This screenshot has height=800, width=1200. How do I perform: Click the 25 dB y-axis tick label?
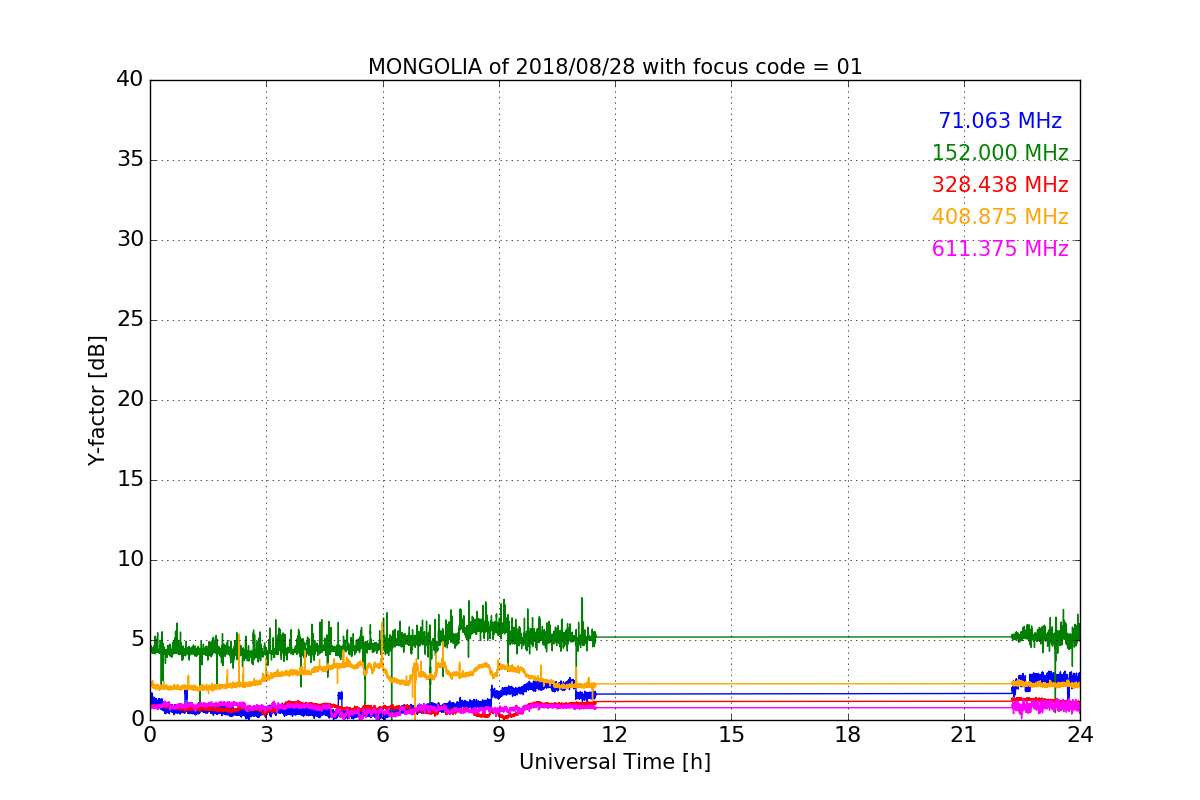(x=129, y=320)
